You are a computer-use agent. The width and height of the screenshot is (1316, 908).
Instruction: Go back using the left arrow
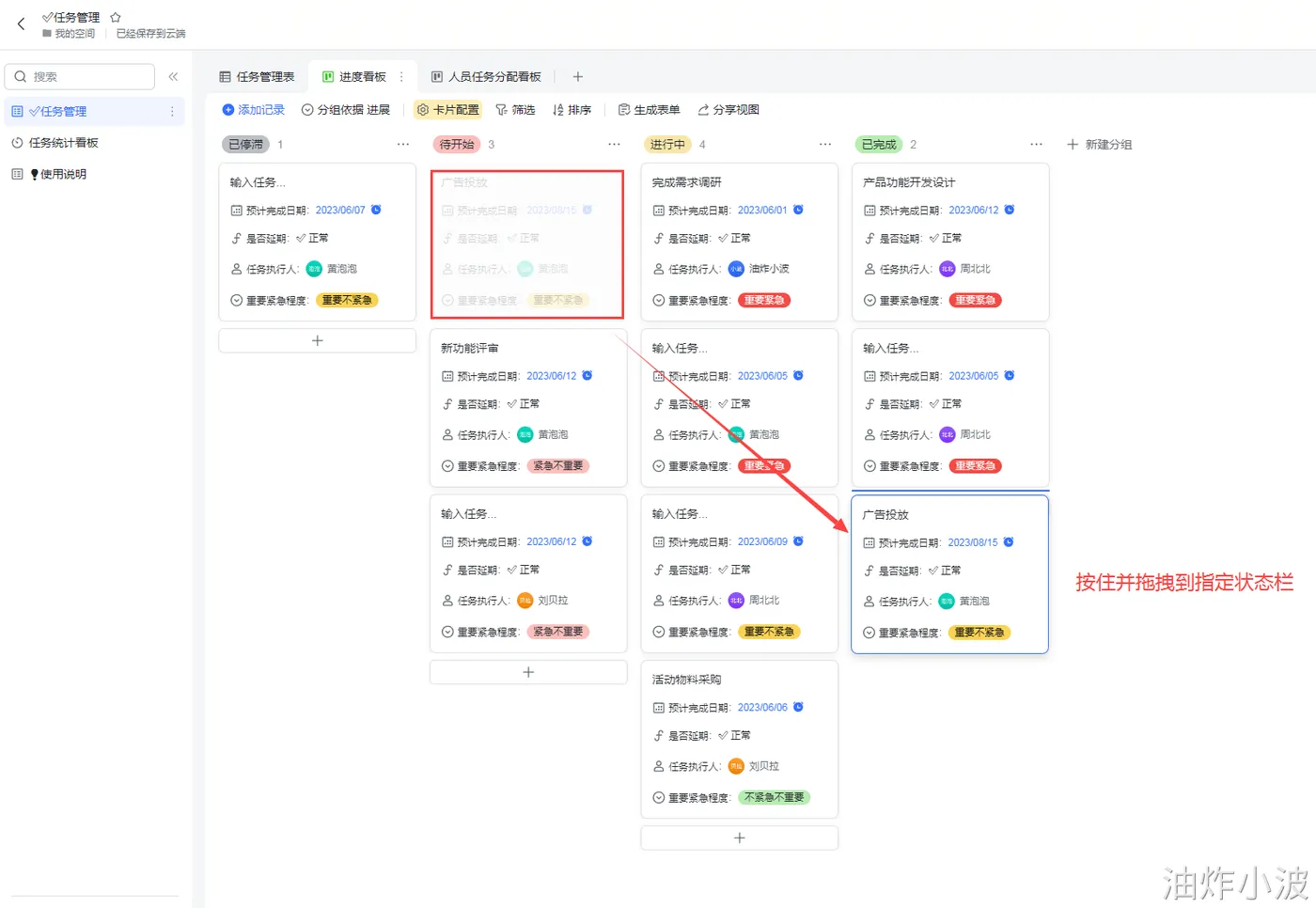click(21, 24)
